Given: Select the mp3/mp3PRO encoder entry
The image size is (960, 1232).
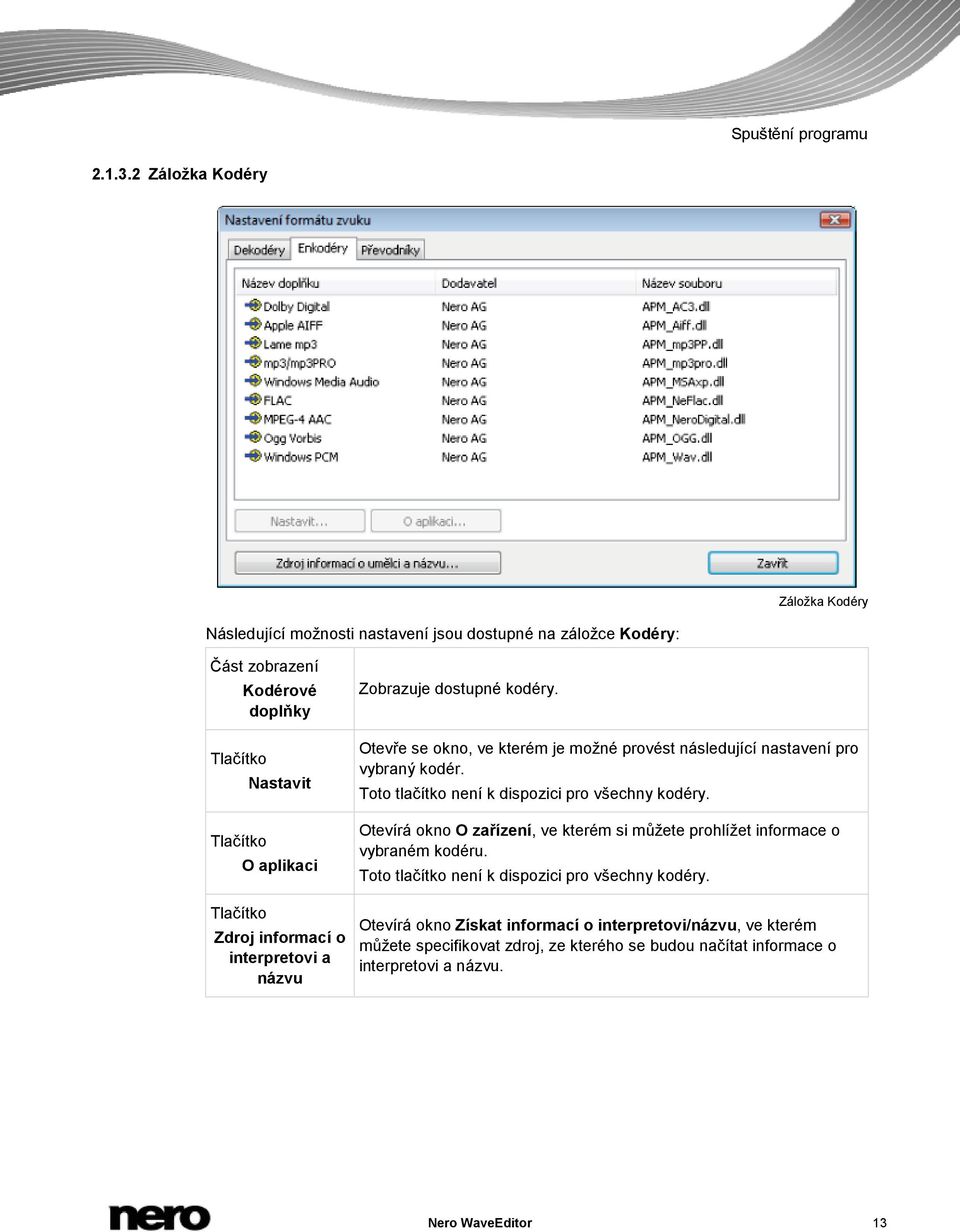Looking at the screenshot, I should pyautogui.click(x=299, y=363).
